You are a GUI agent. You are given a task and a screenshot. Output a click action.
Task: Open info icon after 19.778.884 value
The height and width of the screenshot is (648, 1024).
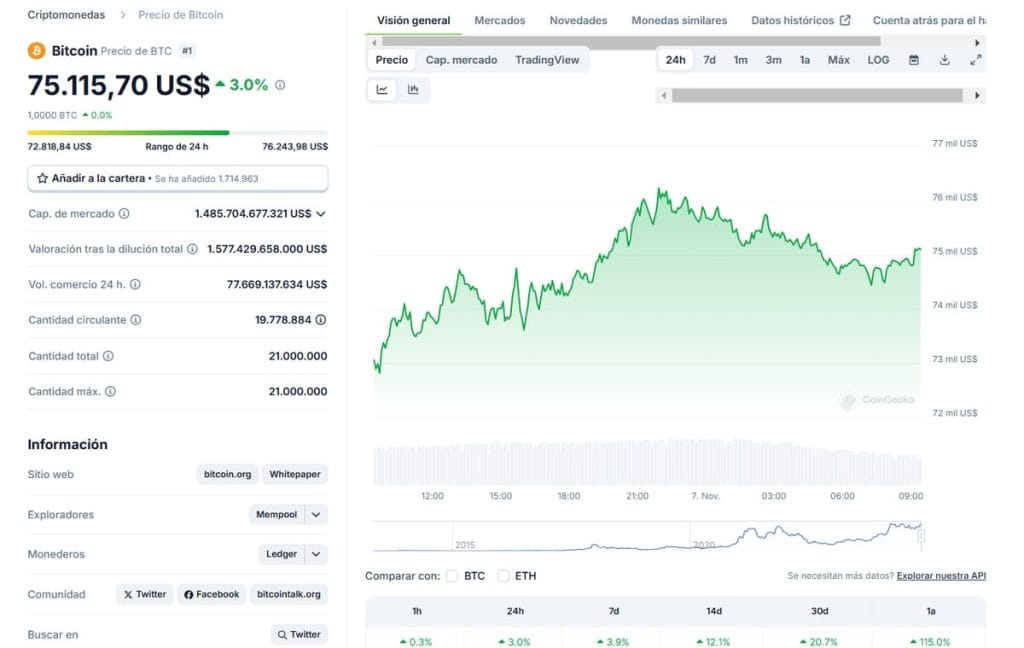point(321,320)
